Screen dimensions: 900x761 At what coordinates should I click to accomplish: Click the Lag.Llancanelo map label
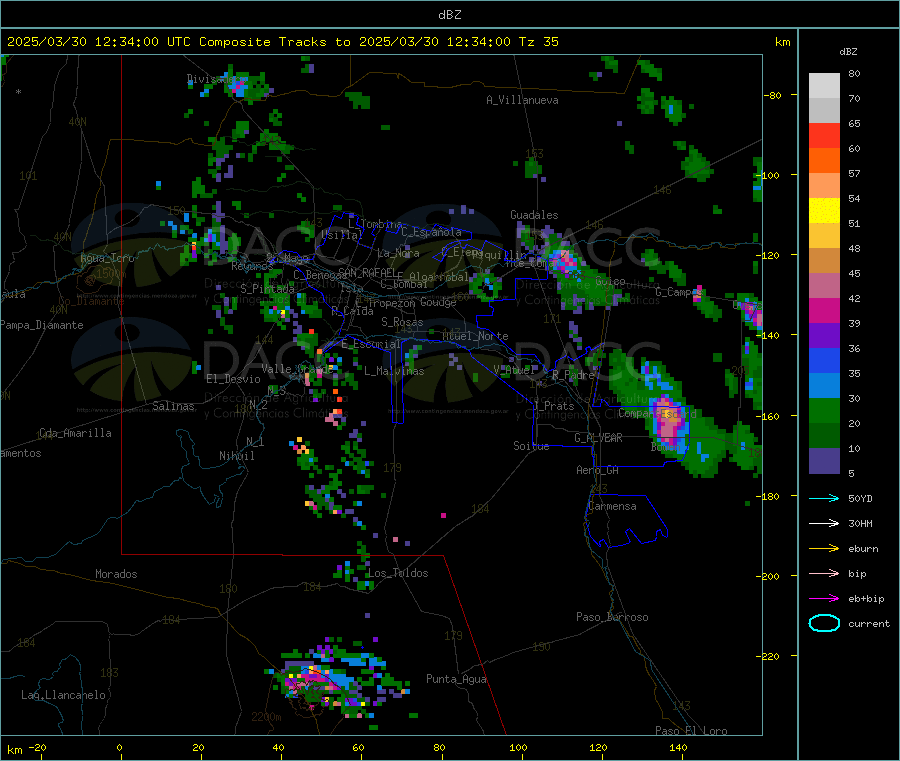[x=63, y=695]
